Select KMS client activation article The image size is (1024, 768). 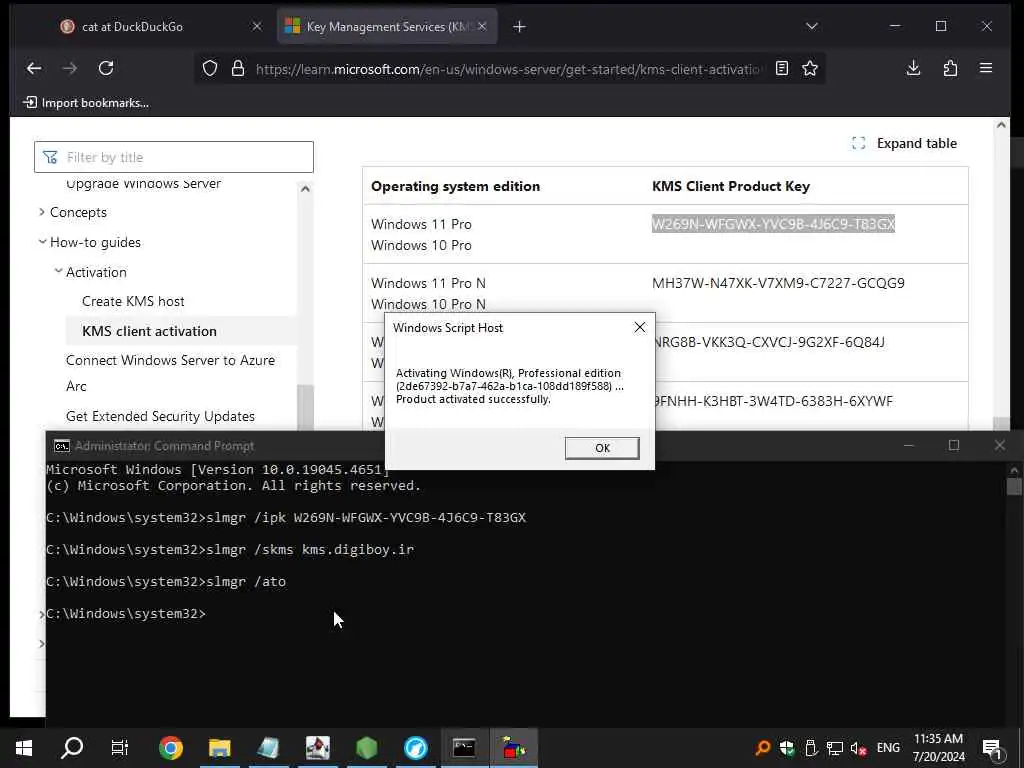click(x=150, y=331)
